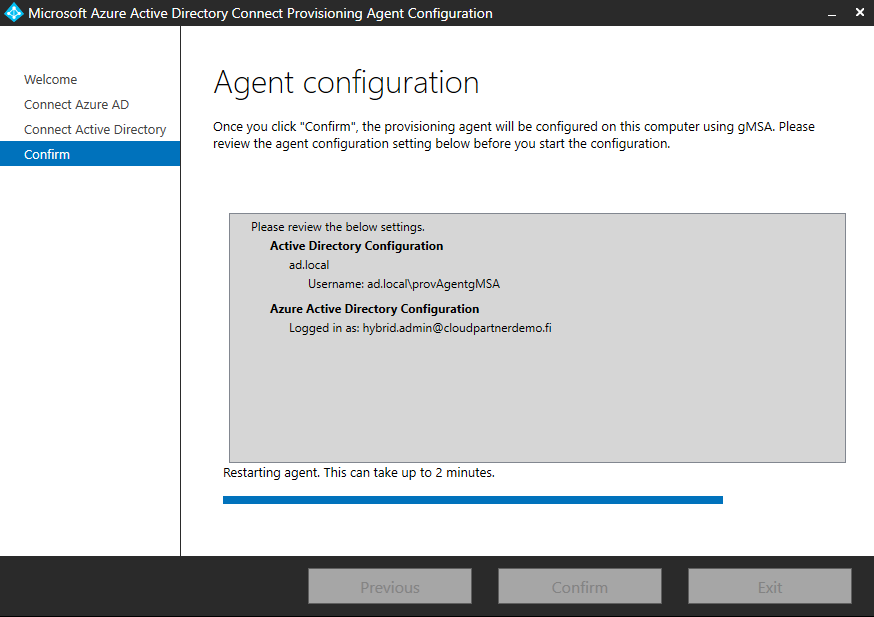Click the 'Restarting agent' status message

tap(358, 472)
